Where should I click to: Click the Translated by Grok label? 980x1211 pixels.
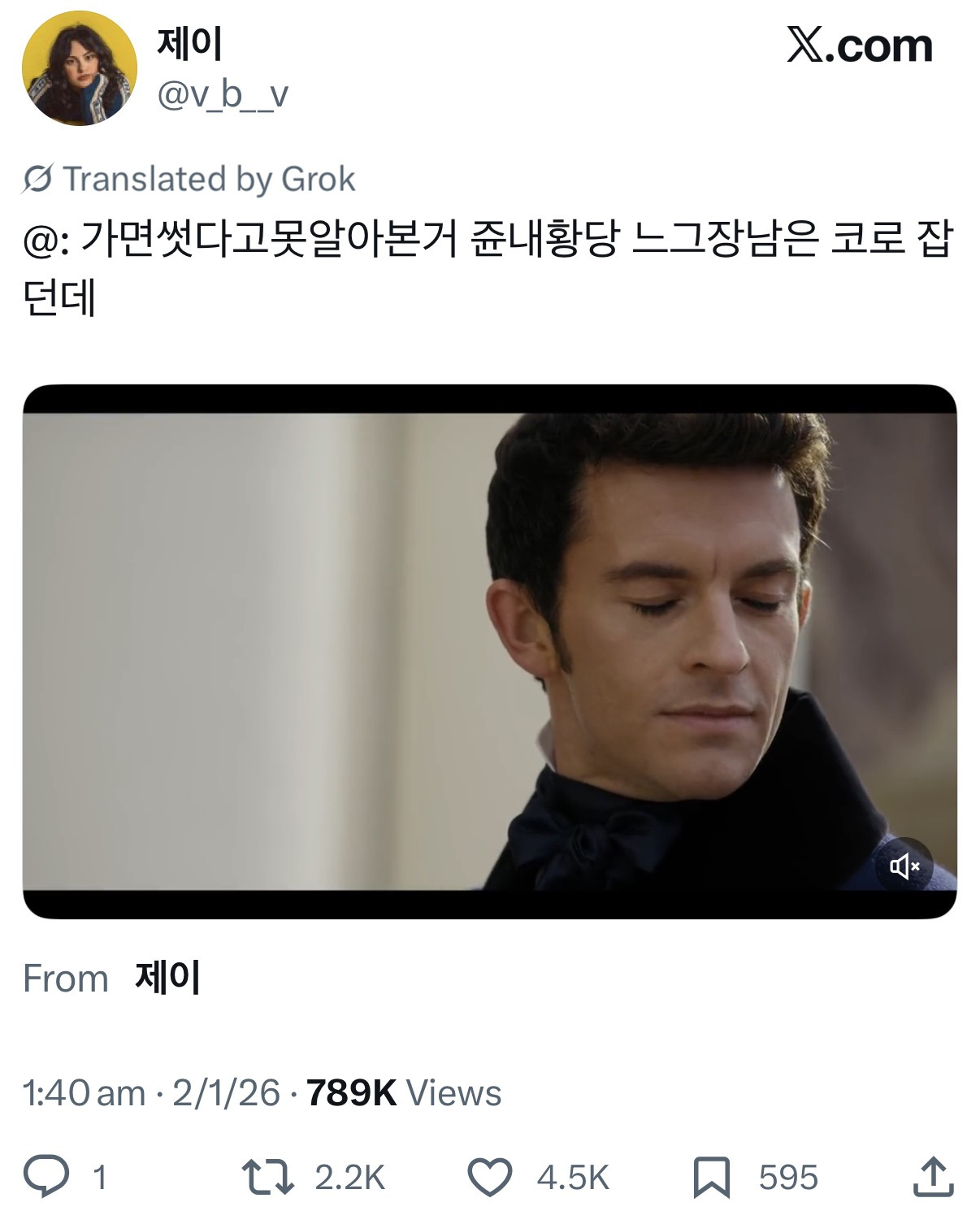tap(210, 179)
